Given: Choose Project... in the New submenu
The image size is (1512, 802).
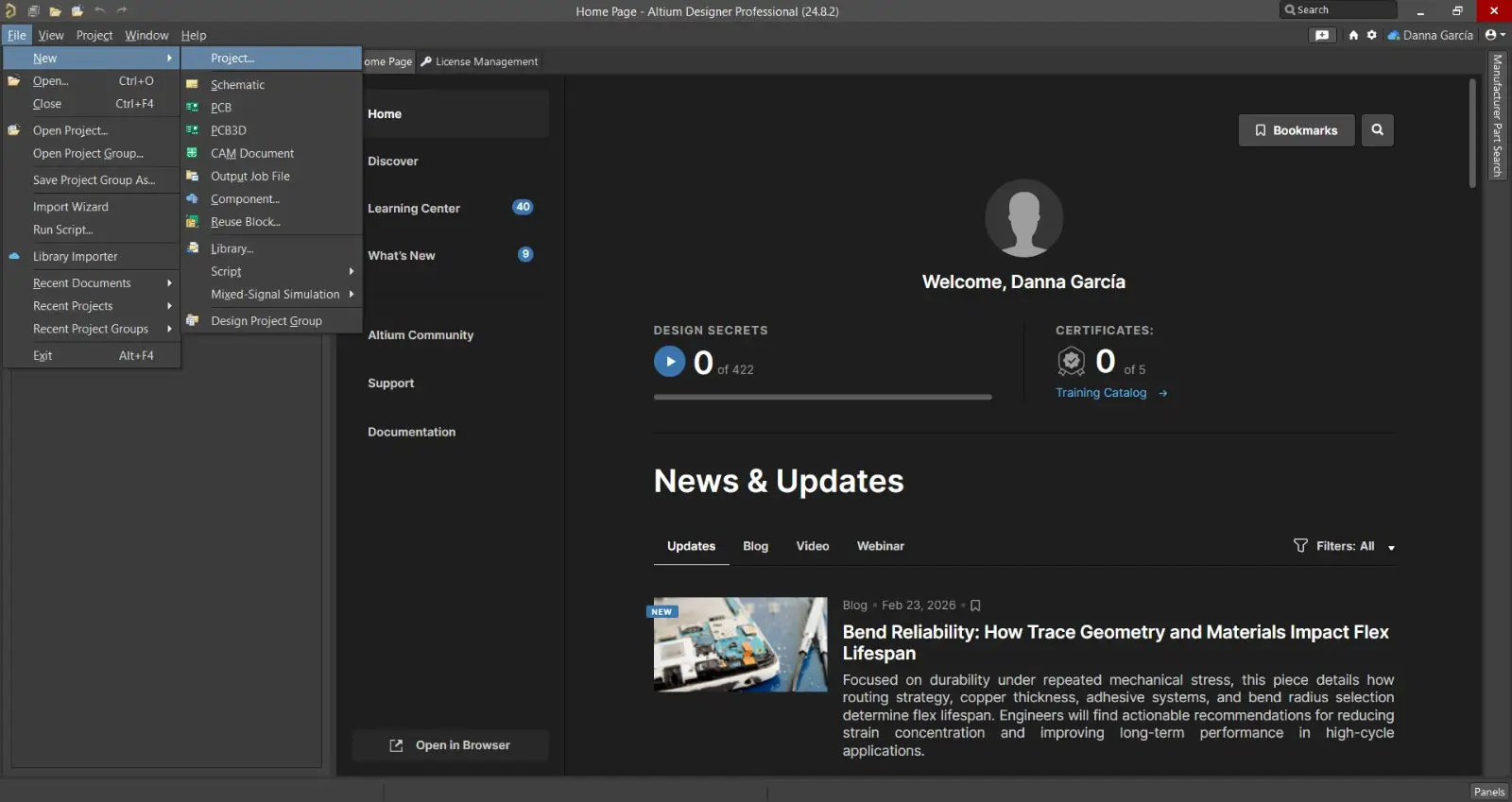Looking at the screenshot, I should click(x=271, y=59).
